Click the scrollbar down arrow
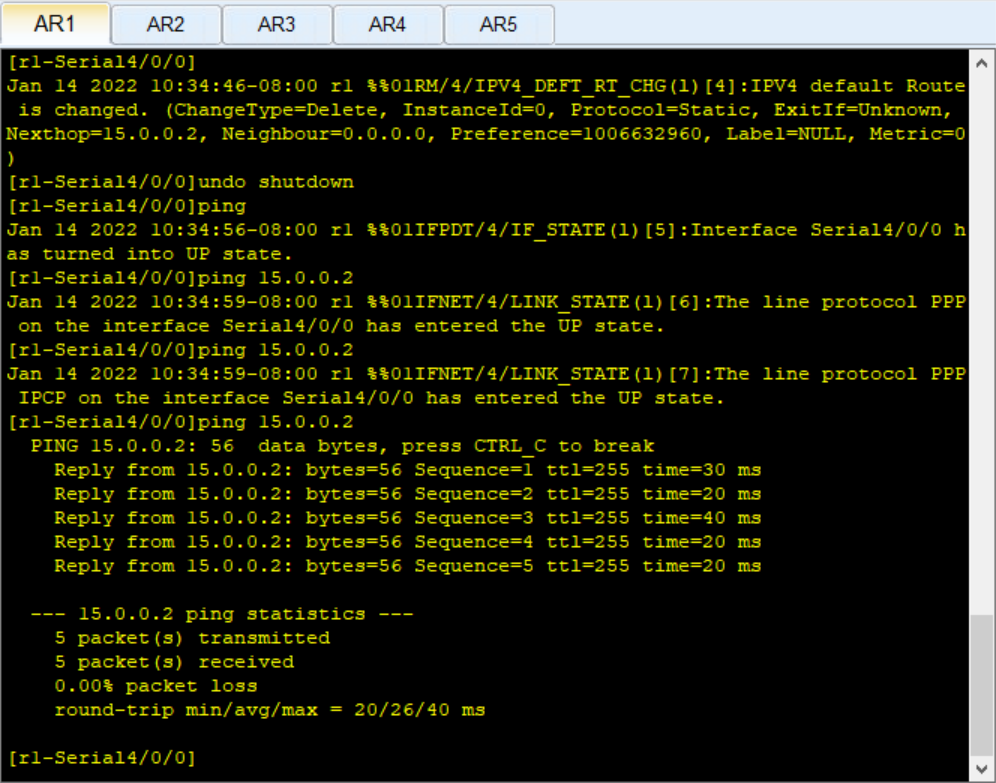Image resolution: width=996 pixels, height=783 pixels. point(981,769)
